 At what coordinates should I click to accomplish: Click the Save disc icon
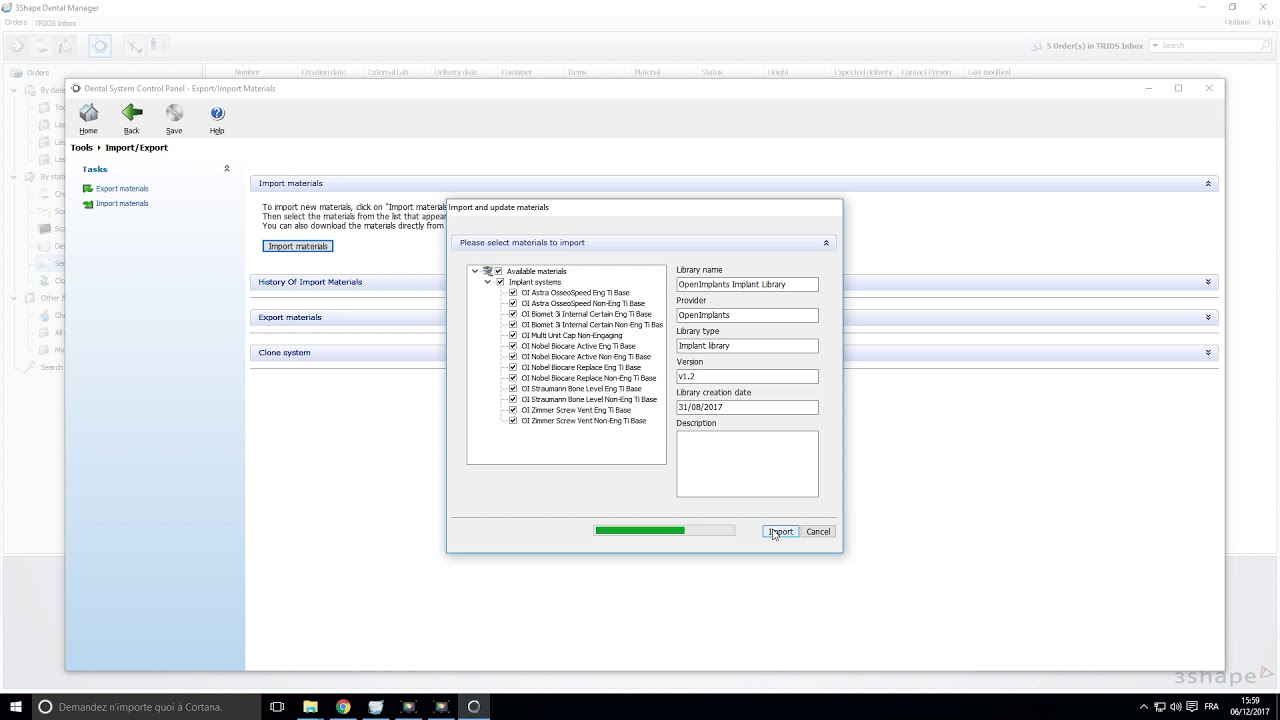point(174,113)
